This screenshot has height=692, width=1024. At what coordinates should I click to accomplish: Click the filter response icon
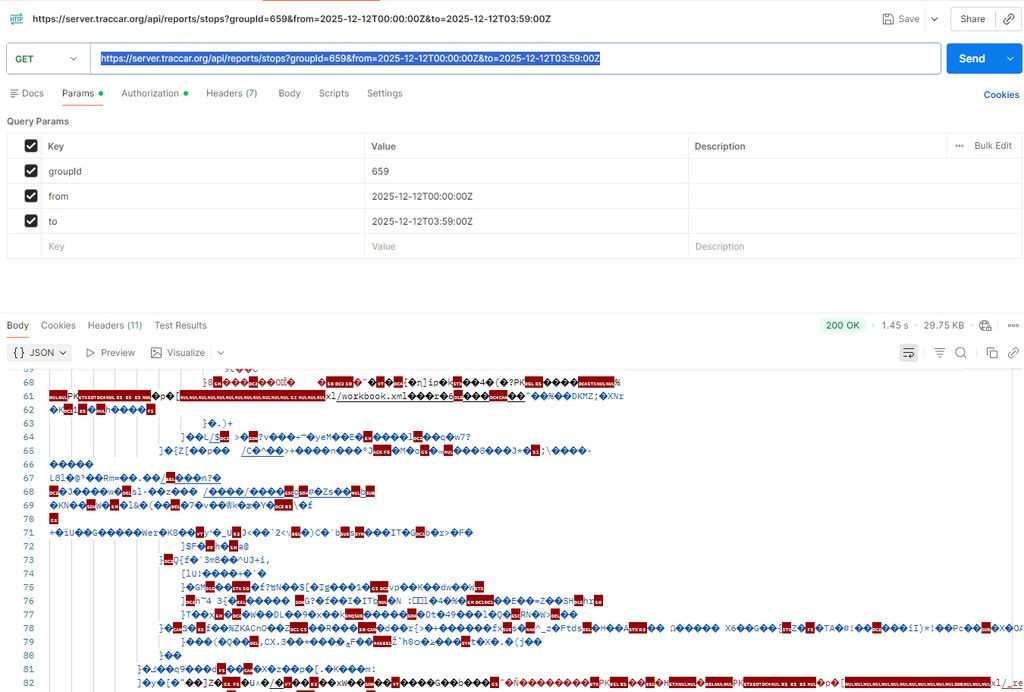click(939, 353)
